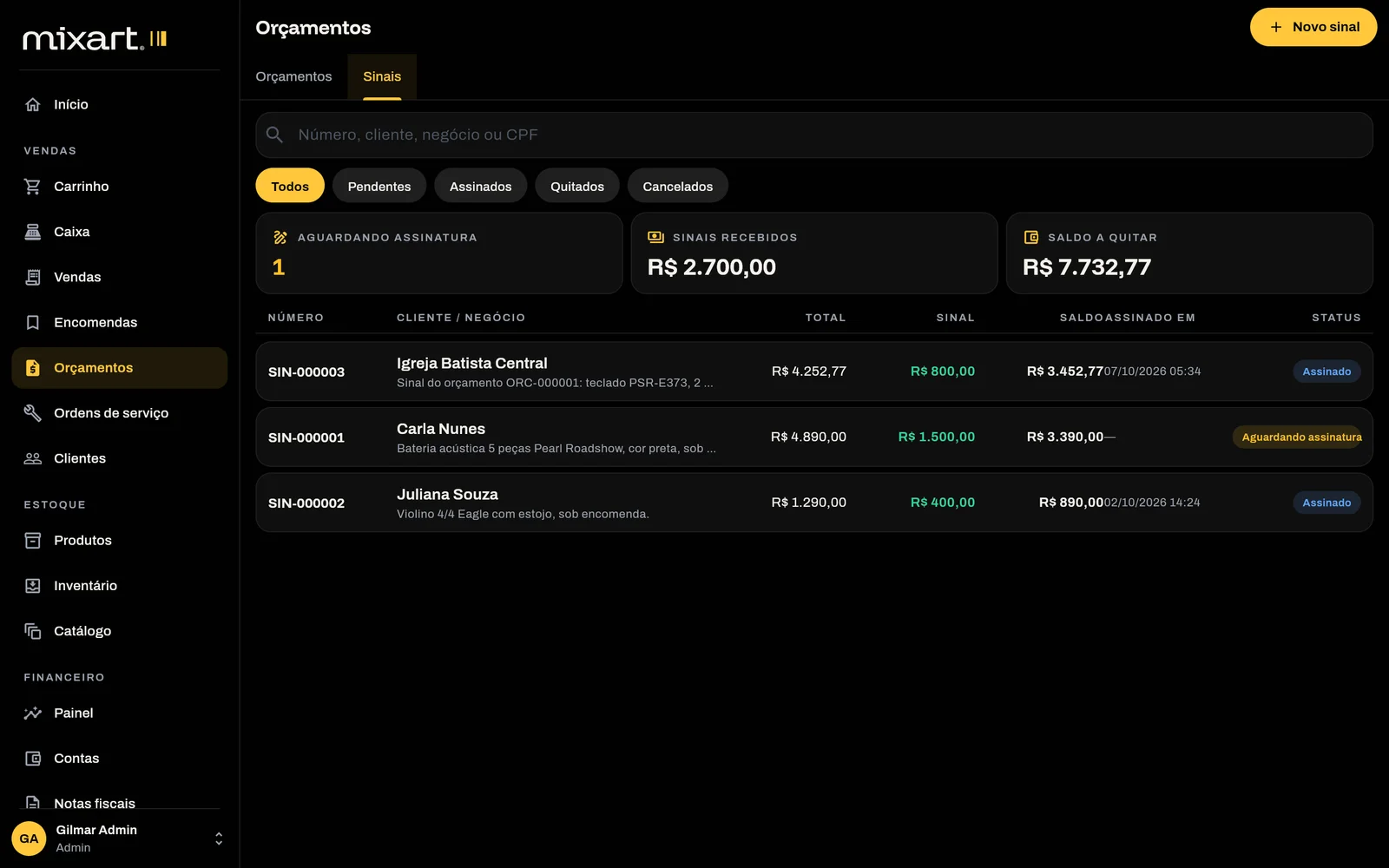Click the mixart logo
The image size is (1389, 868).
(x=95, y=38)
